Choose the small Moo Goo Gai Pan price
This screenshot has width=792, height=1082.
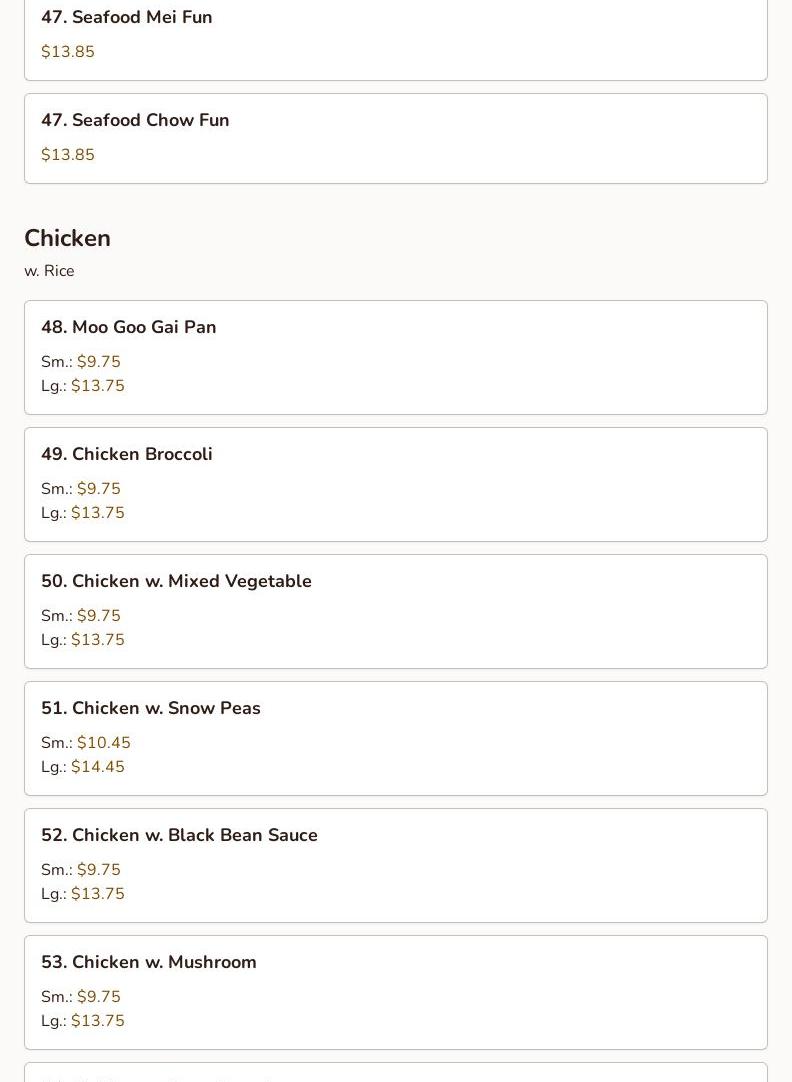98,362
